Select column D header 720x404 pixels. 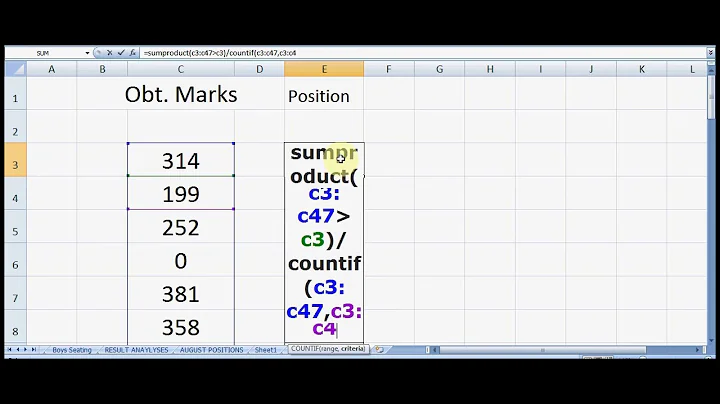[x=259, y=69]
